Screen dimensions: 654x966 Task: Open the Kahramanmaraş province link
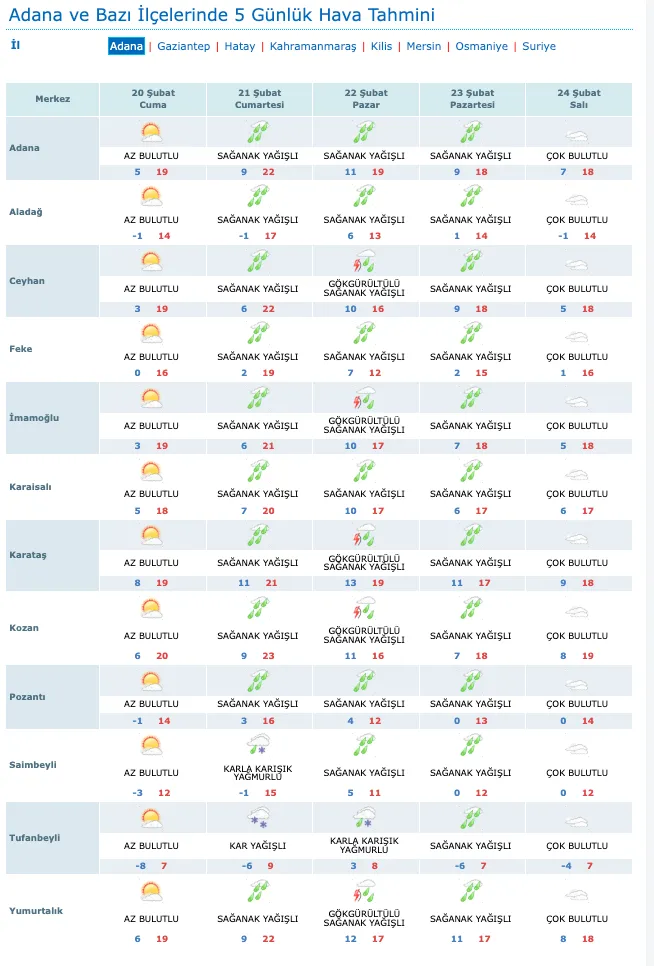pos(312,46)
